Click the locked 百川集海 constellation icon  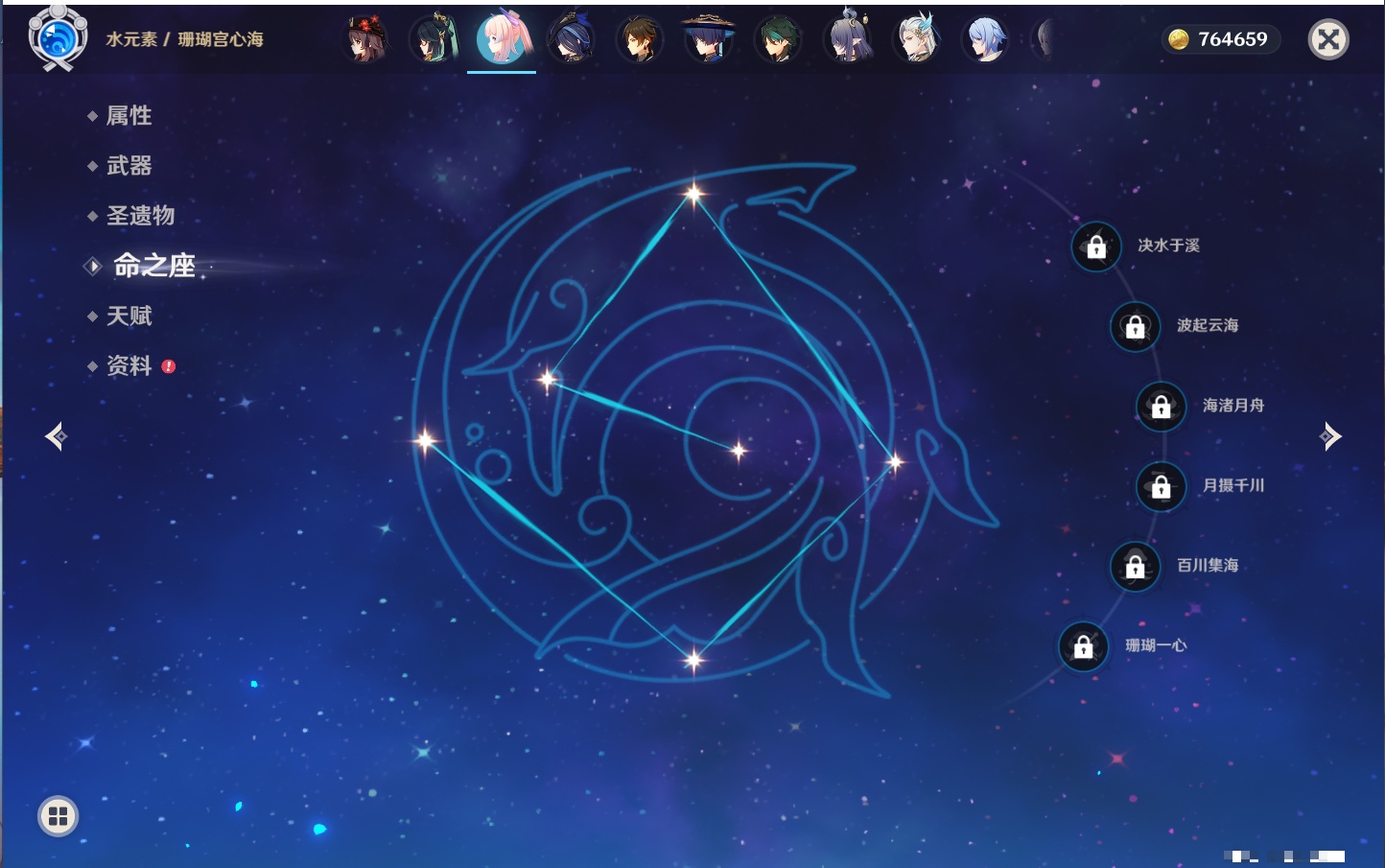1135,566
